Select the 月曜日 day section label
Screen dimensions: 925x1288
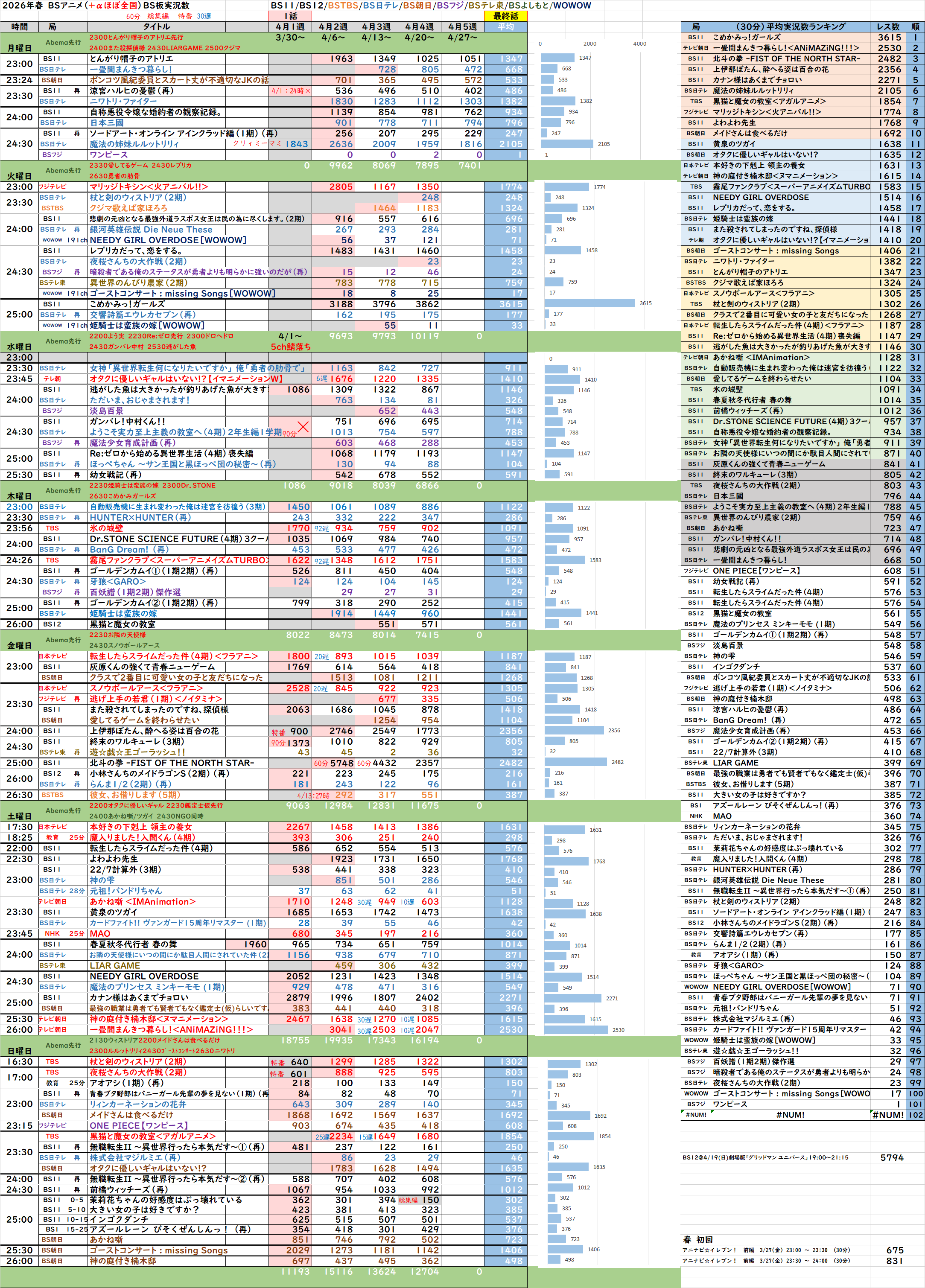point(19,48)
